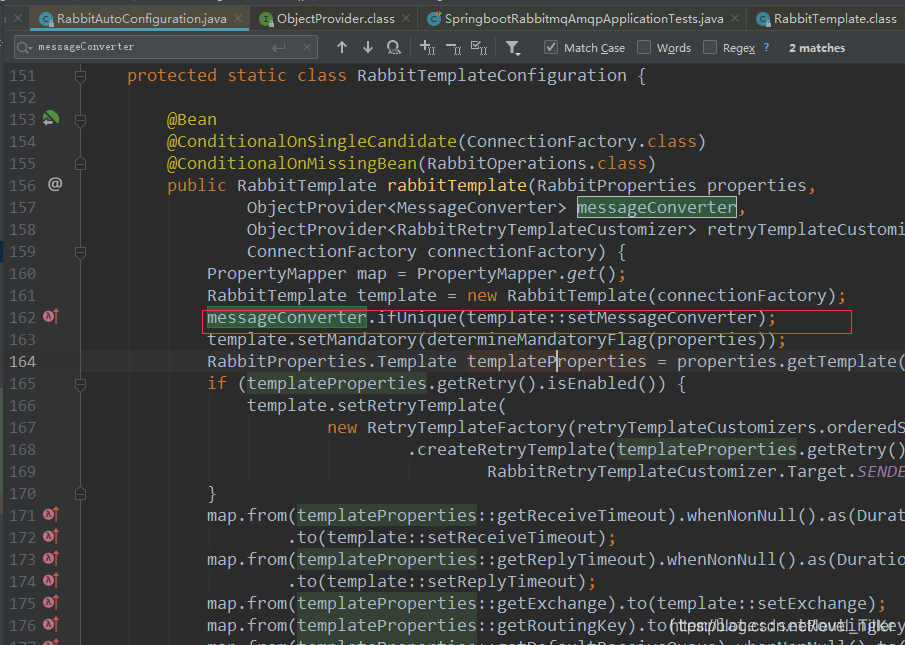Close the ObjectProvider.class tab
Screen dimensions: 905x645
(406, 18)
